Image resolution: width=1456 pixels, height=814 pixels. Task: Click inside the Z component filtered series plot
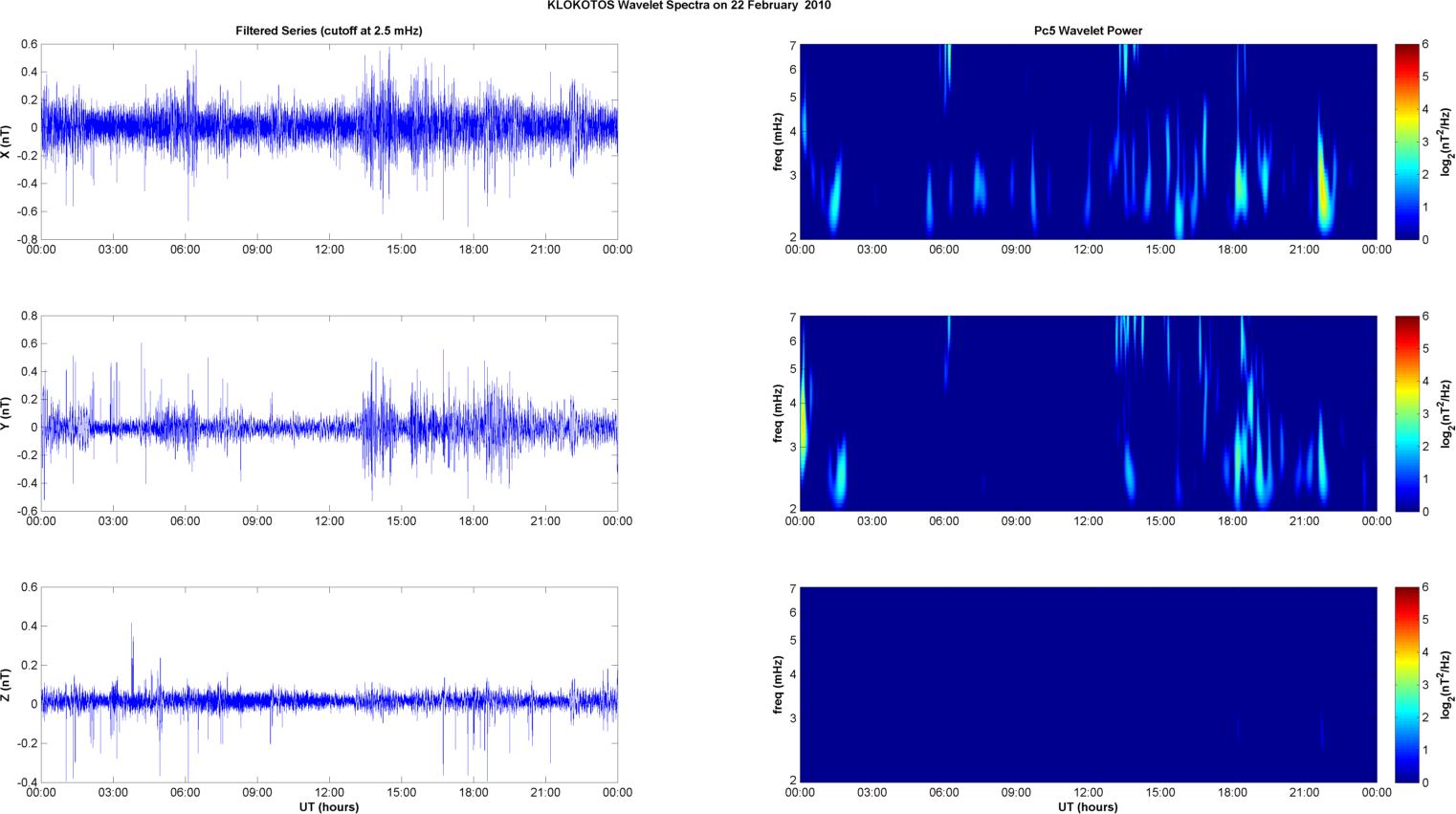(x=329, y=685)
